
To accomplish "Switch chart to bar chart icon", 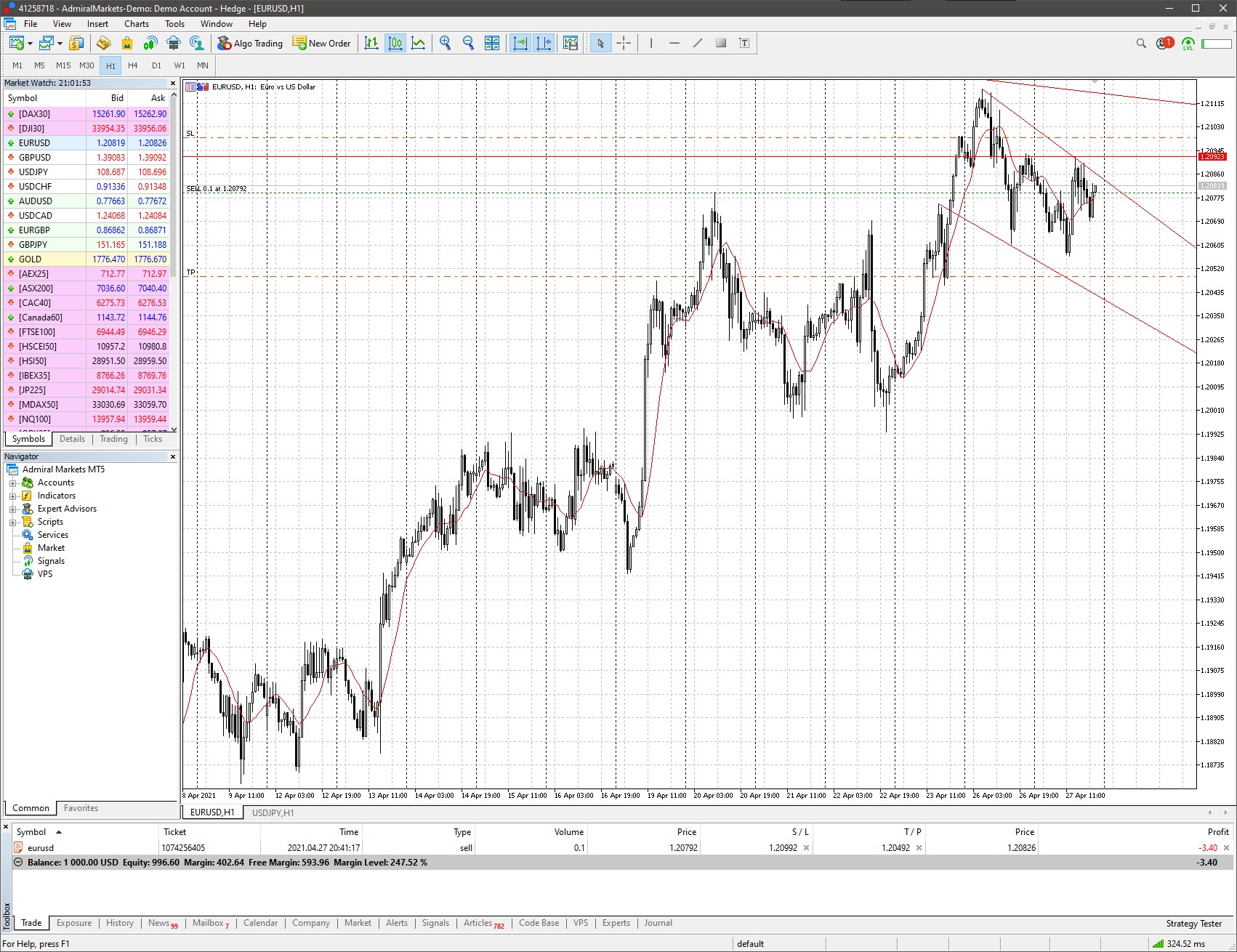I will click(371, 44).
